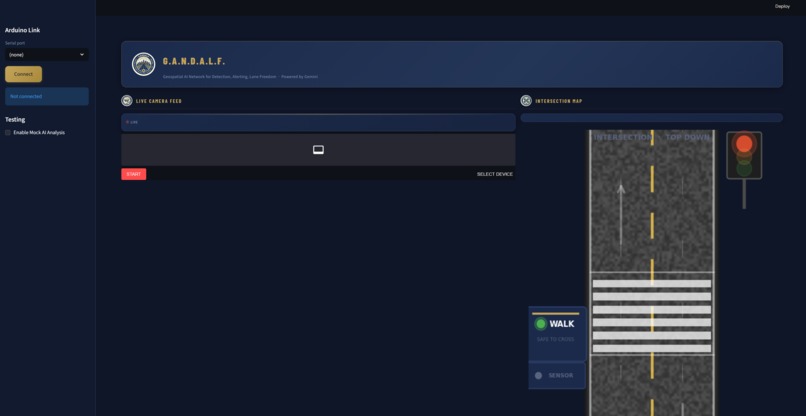This screenshot has height=416, width=806.
Task: Click the red traffic light lamp
Action: [x=744, y=143]
